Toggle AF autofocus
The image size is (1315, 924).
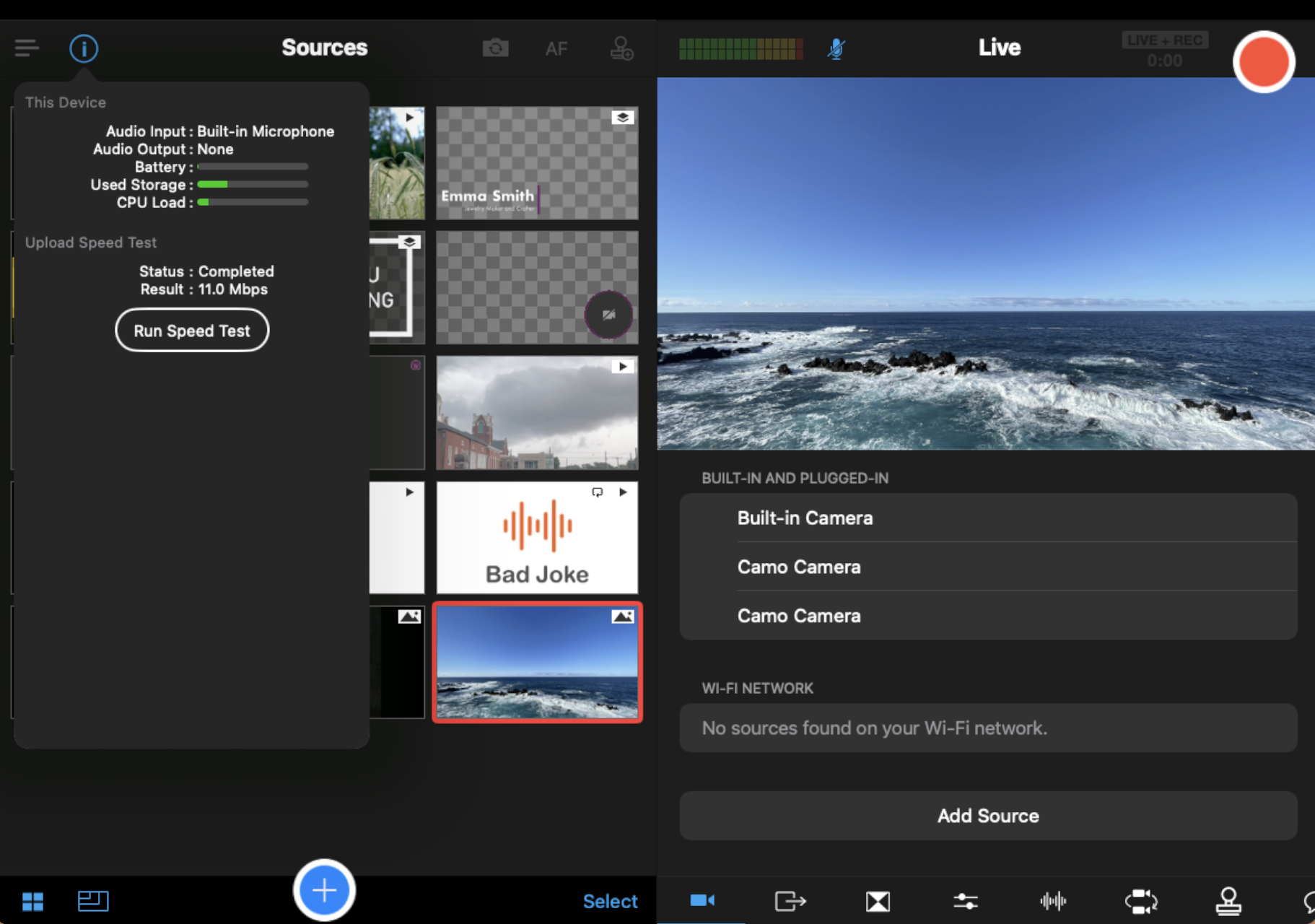click(x=556, y=48)
